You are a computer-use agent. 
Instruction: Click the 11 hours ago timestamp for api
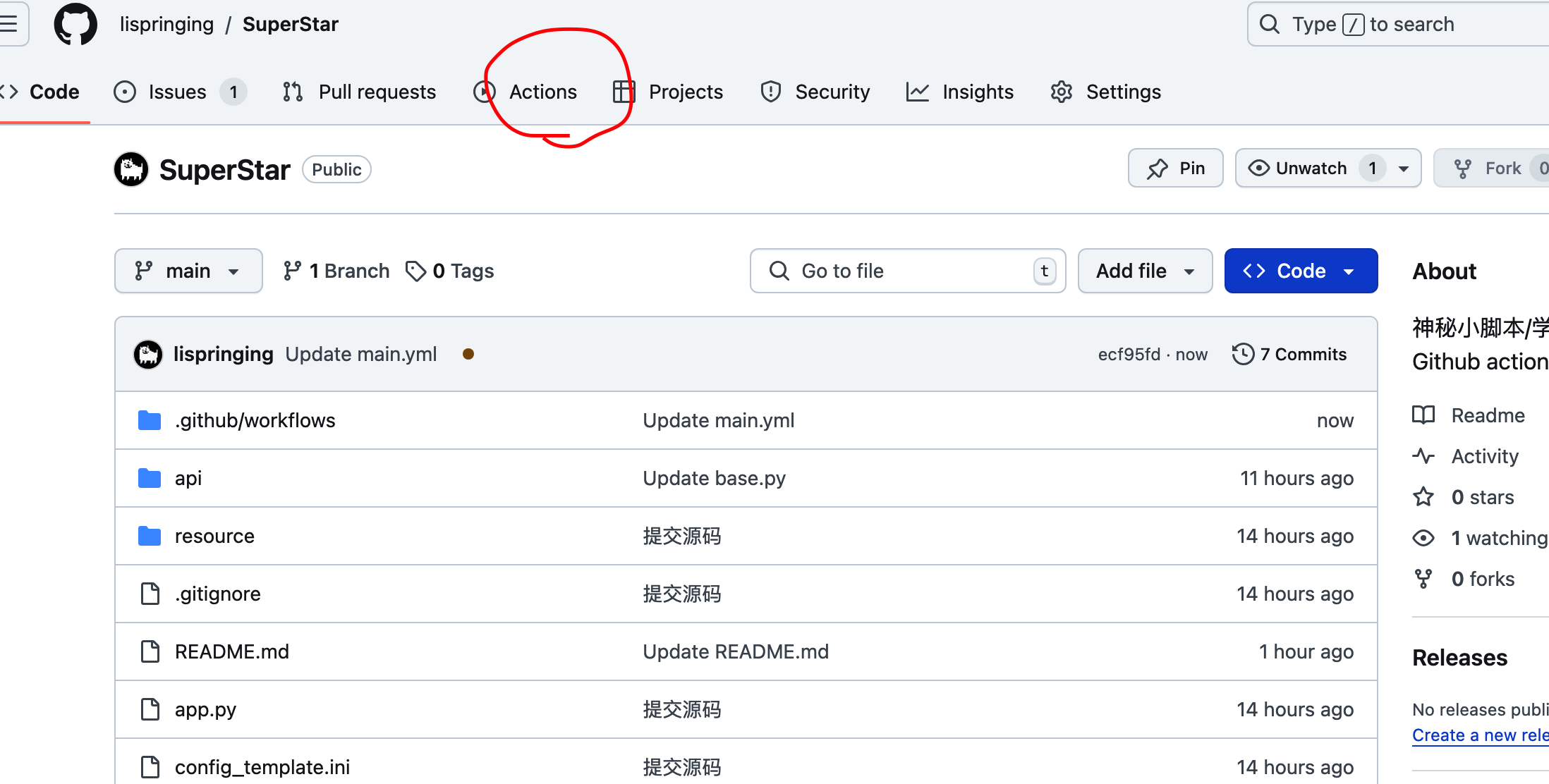pos(1296,478)
